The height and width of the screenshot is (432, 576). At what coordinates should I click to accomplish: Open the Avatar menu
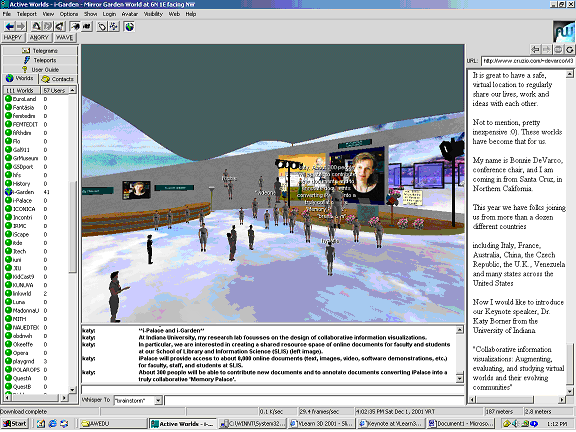pyautogui.click(x=130, y=14)
